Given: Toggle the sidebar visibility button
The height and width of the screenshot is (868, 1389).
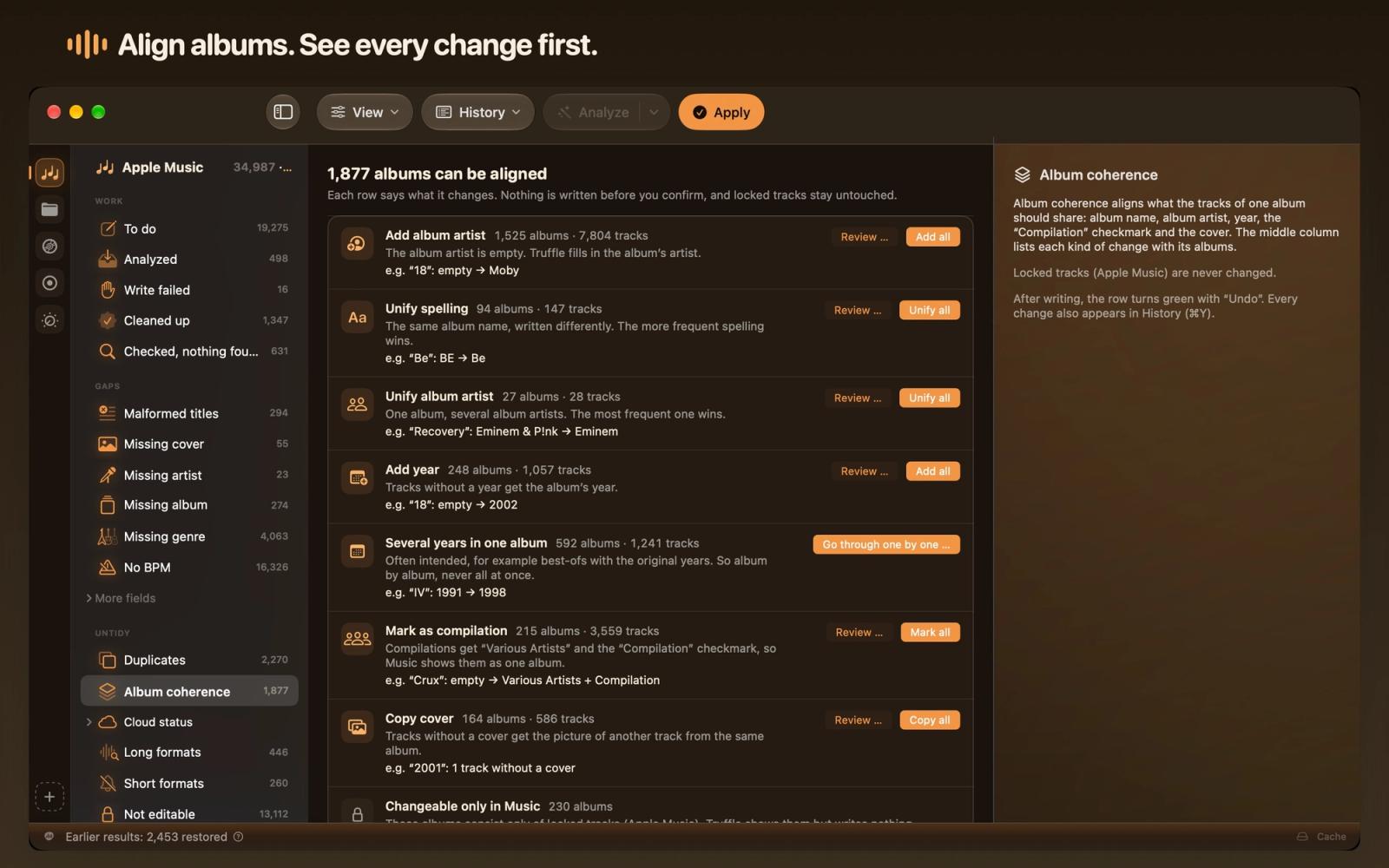Looking at the screenshot, I should 283,112.
